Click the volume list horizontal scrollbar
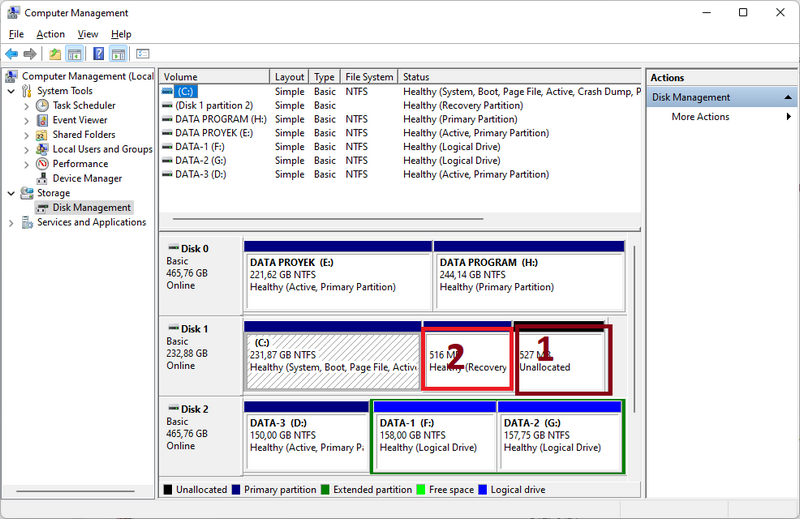Screen dimensions: 800x519 point(328,219)
